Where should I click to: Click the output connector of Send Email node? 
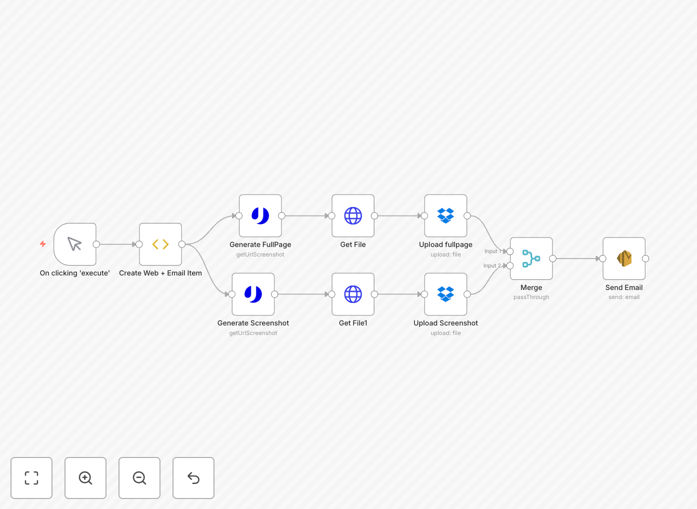point(645,258)
